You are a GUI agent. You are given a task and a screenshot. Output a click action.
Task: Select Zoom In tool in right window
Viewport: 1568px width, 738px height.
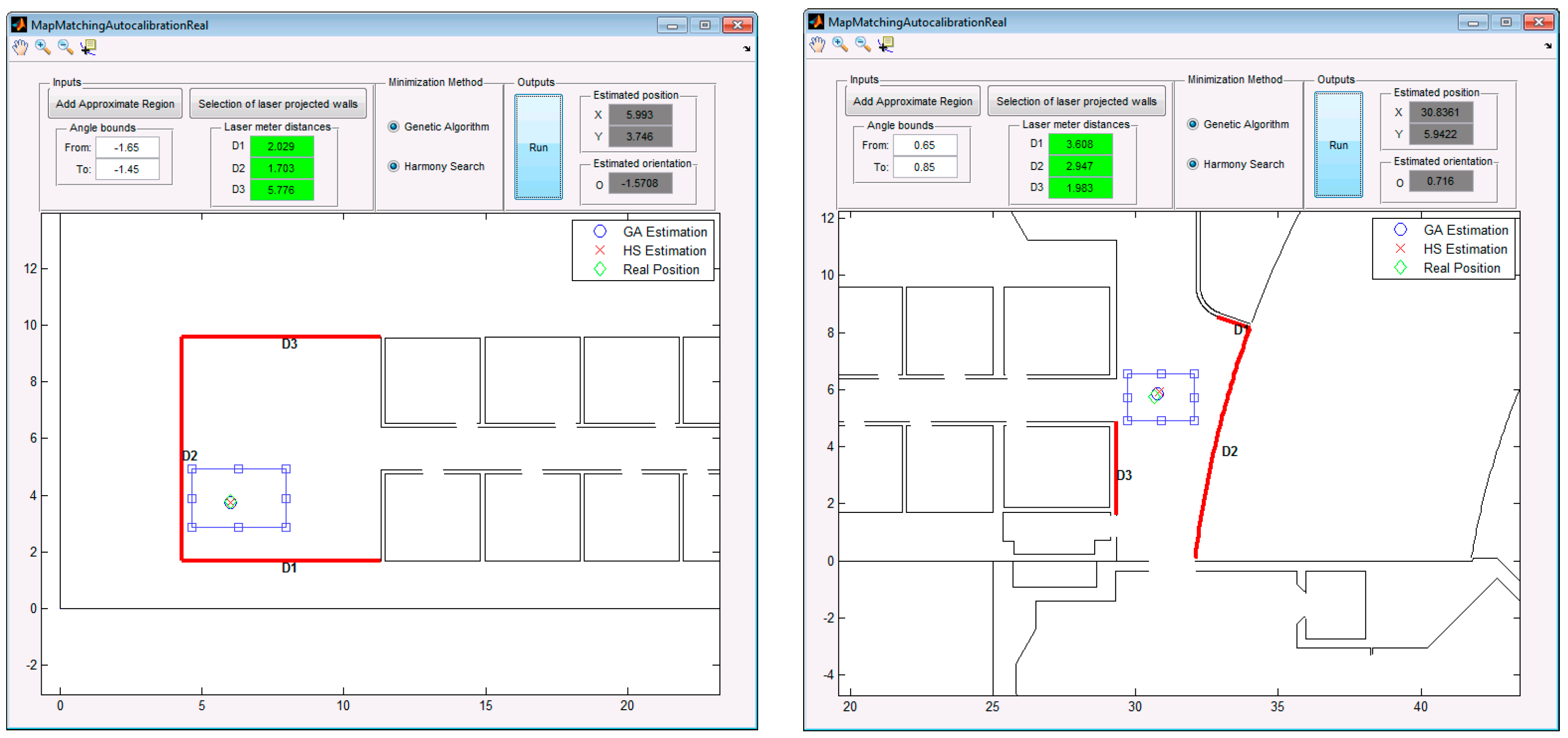coord(840,45)
